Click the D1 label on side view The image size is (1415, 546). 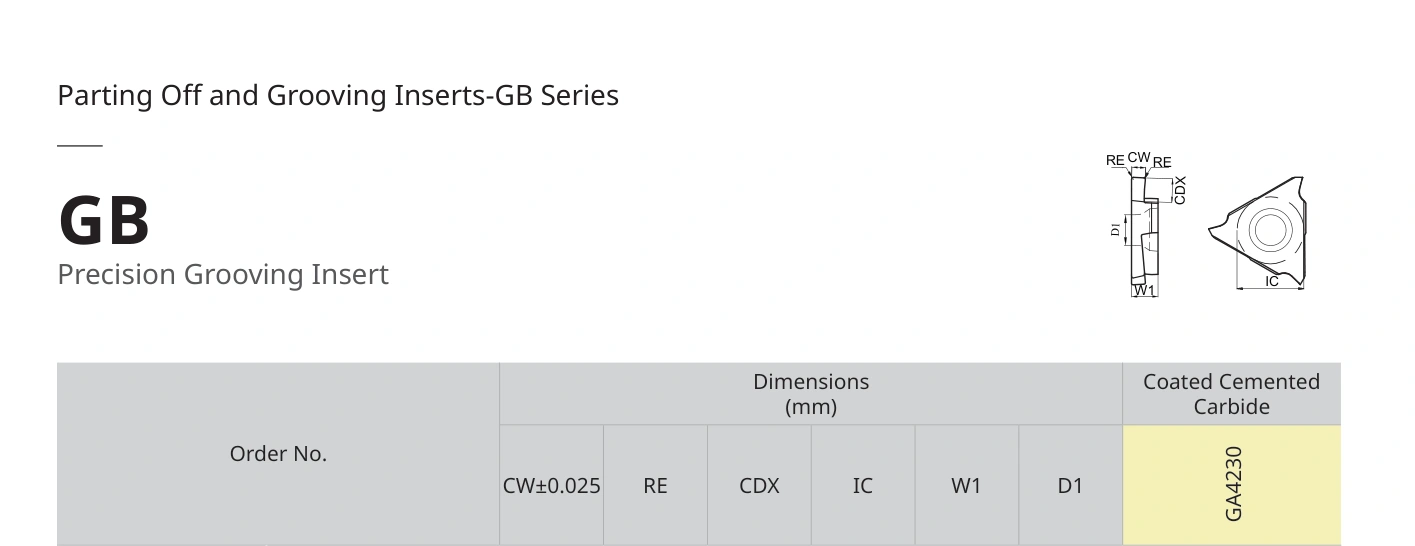pyautogui.click(x=1115, y=230)
